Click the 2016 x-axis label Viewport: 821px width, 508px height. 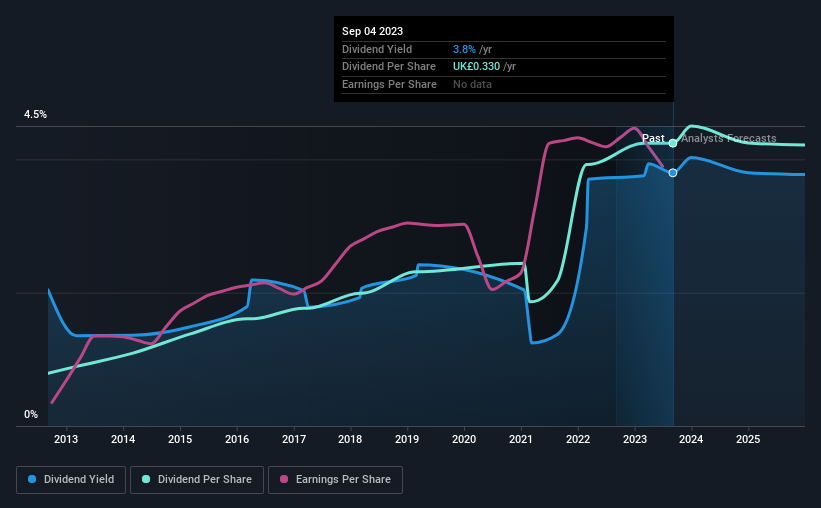[237, 439]
